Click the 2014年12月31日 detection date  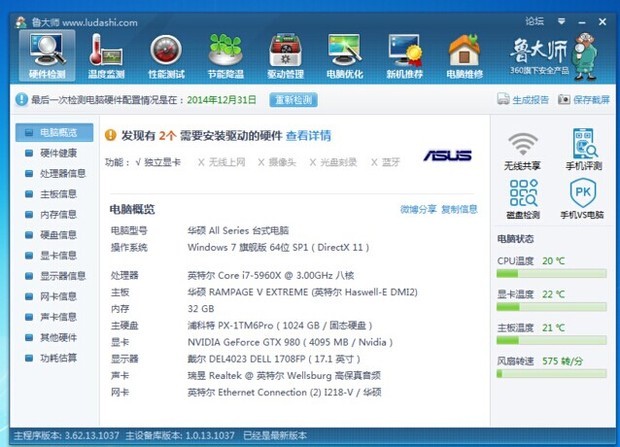[x=221, y=100]
